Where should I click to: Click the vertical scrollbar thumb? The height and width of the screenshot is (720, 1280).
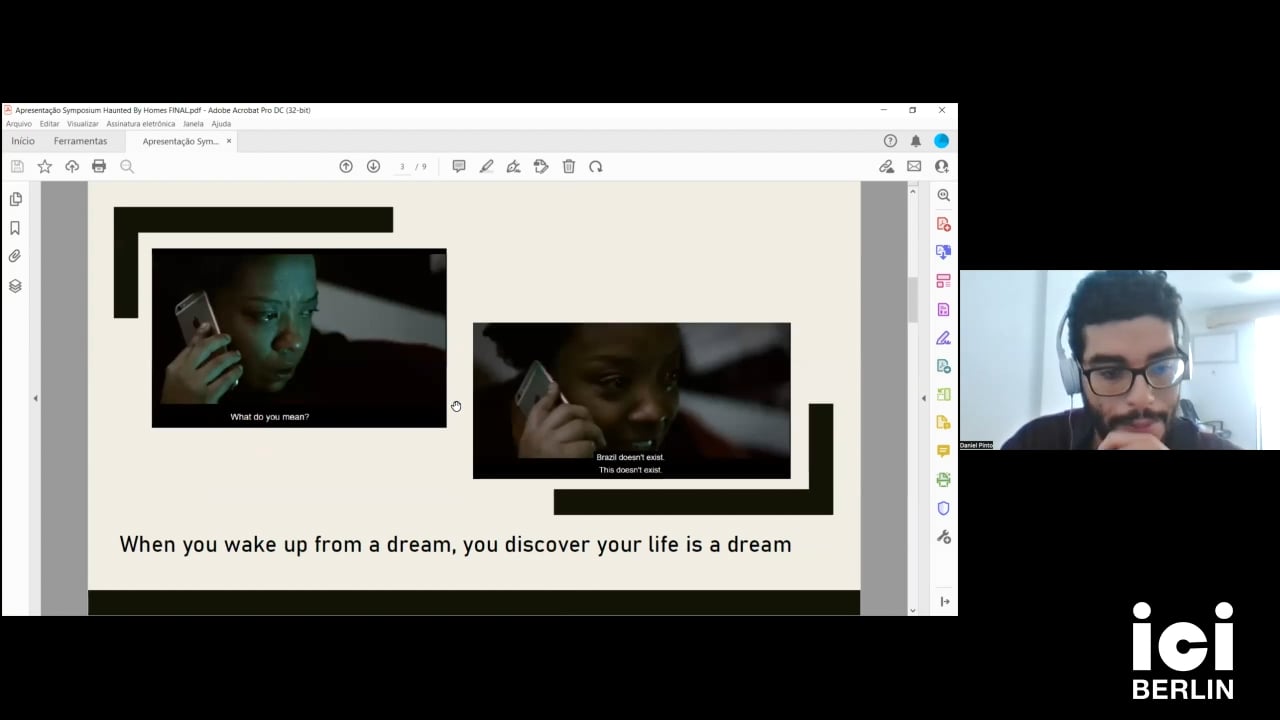pos(913,300)
